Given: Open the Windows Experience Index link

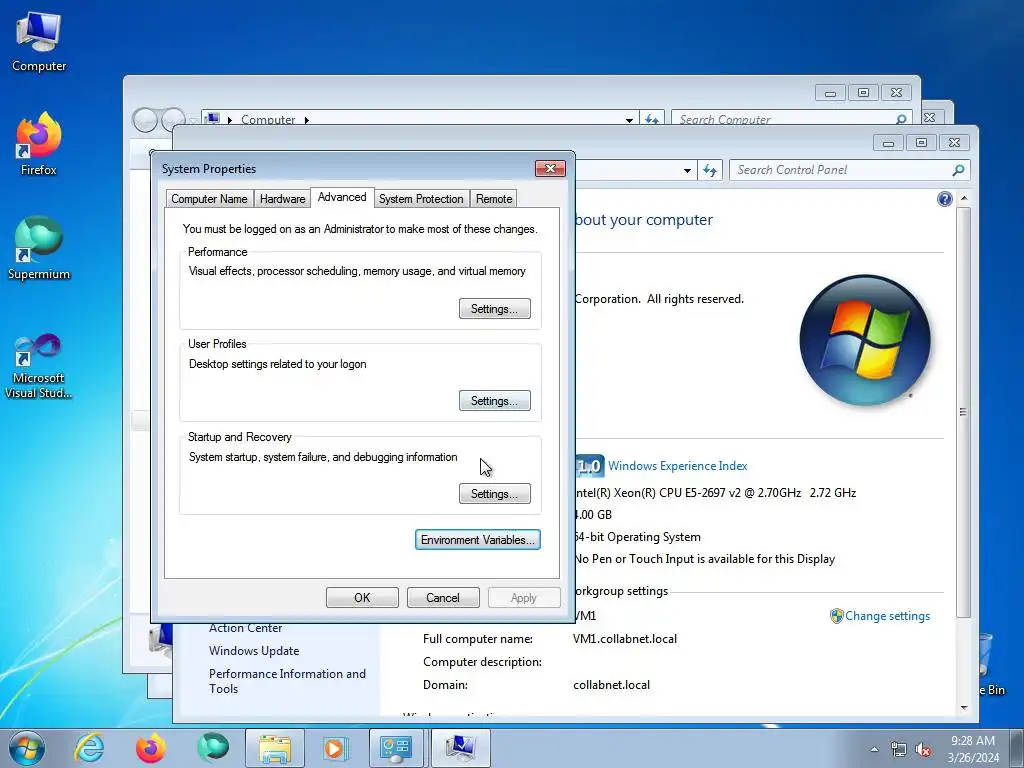Looking at the screenshot, I should point(677,466).
